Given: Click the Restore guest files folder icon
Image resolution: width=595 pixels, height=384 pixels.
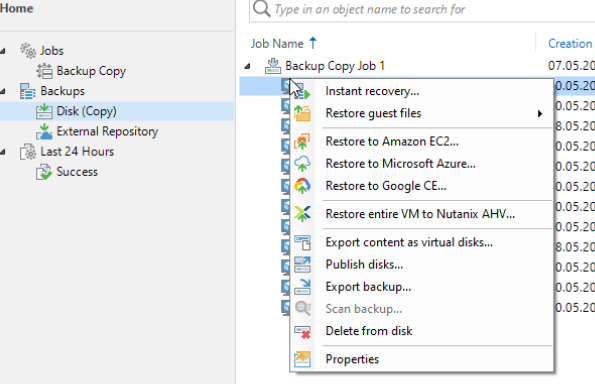Looking at the screenshot, I should pos(302,113).
